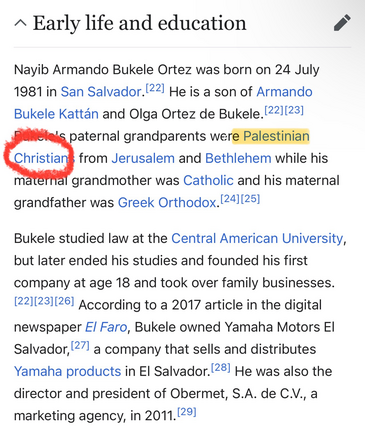Open citation 28 after El Salvador
Image resolution: width=365 pixels, height=439 pixels.
coord(221,368)
